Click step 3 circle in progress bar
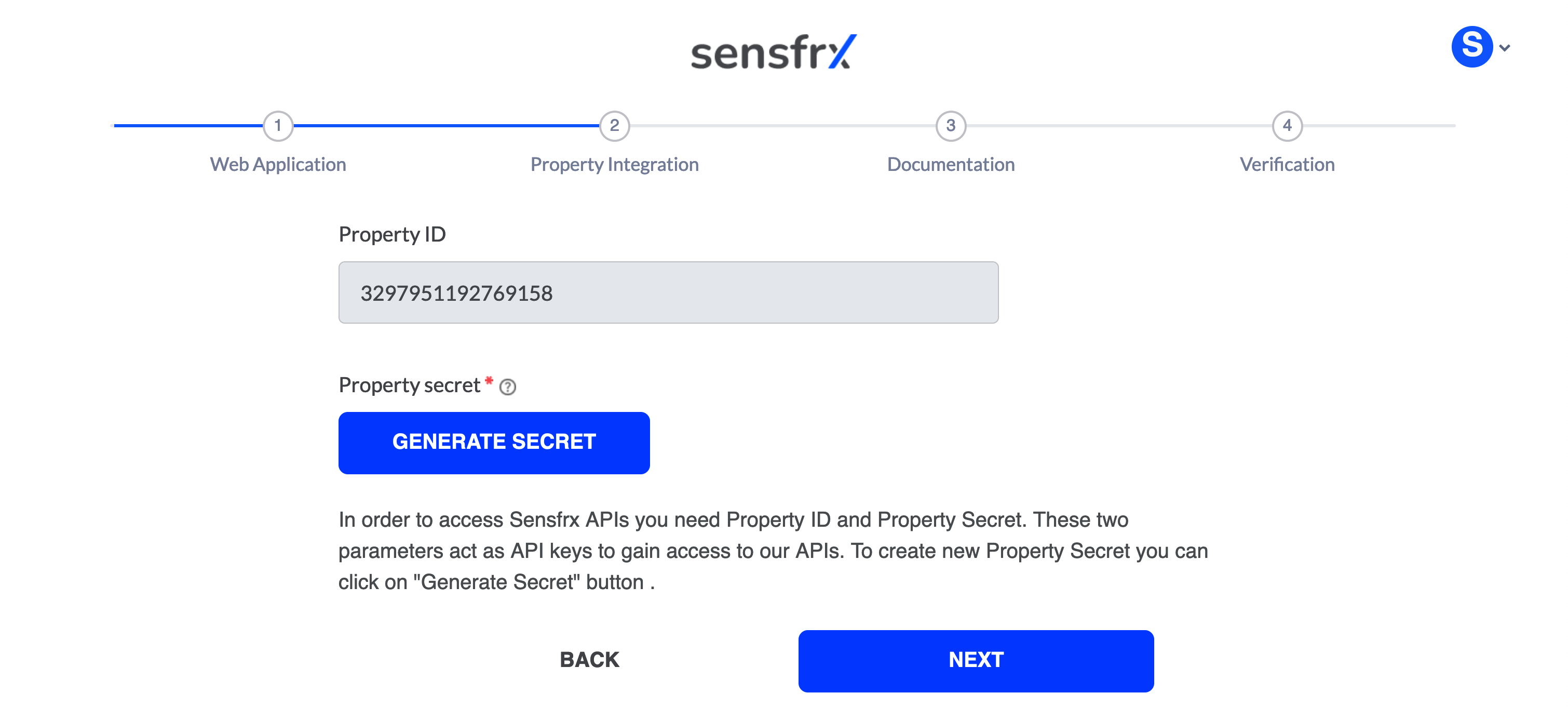The width and height of the screenshot is (1568, 720). pos(951,126)
